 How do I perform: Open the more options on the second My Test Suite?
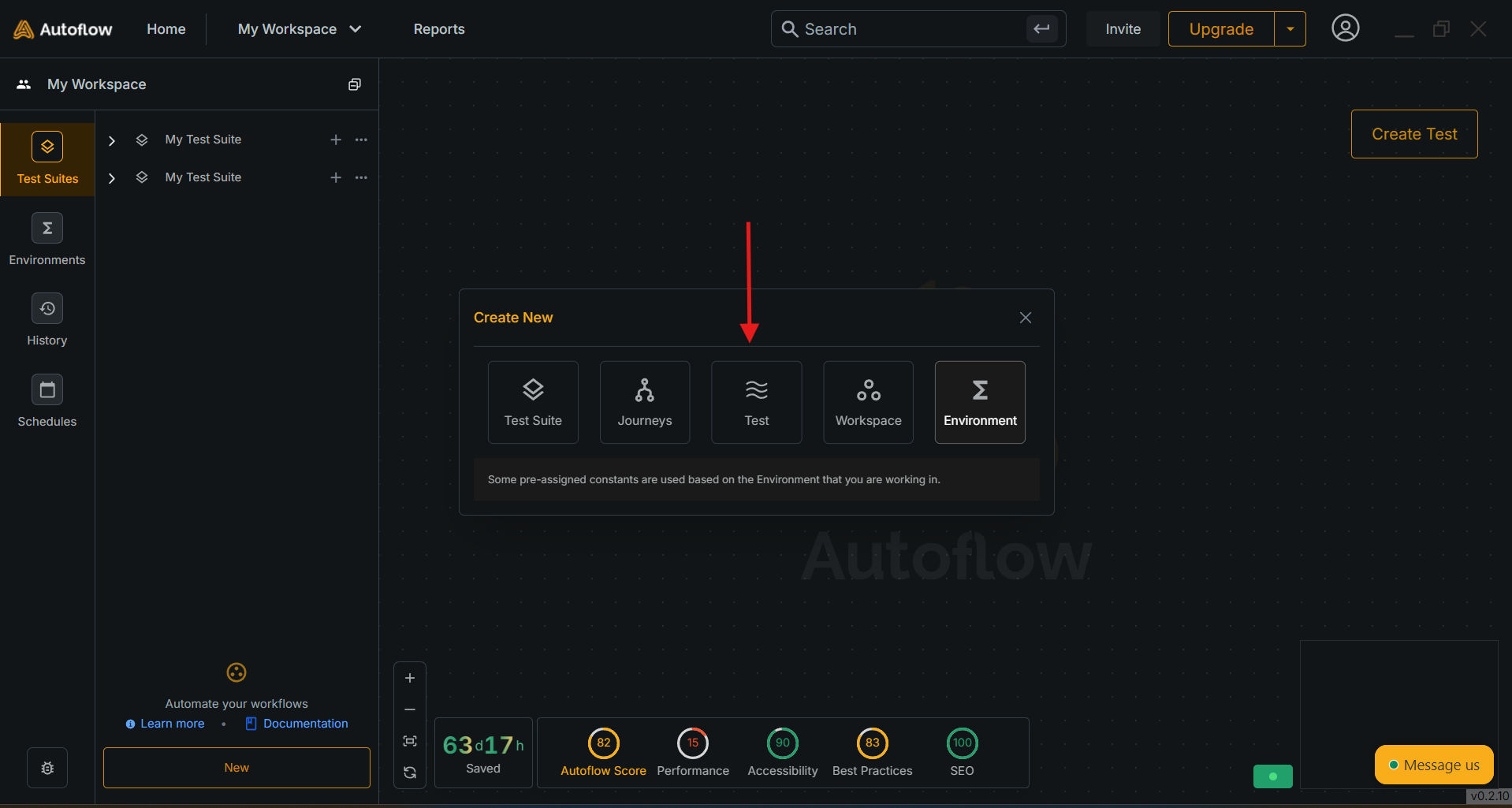361,177
